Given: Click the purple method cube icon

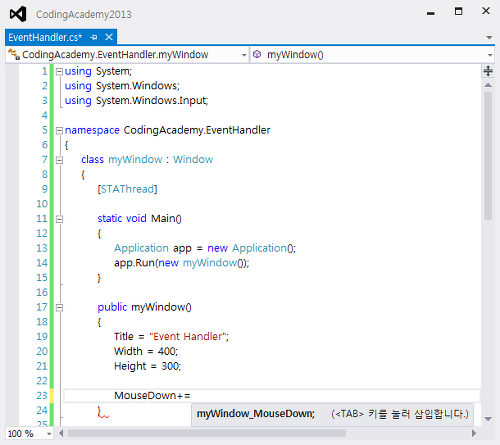Looking at the screenshot, I should (257, 54).
